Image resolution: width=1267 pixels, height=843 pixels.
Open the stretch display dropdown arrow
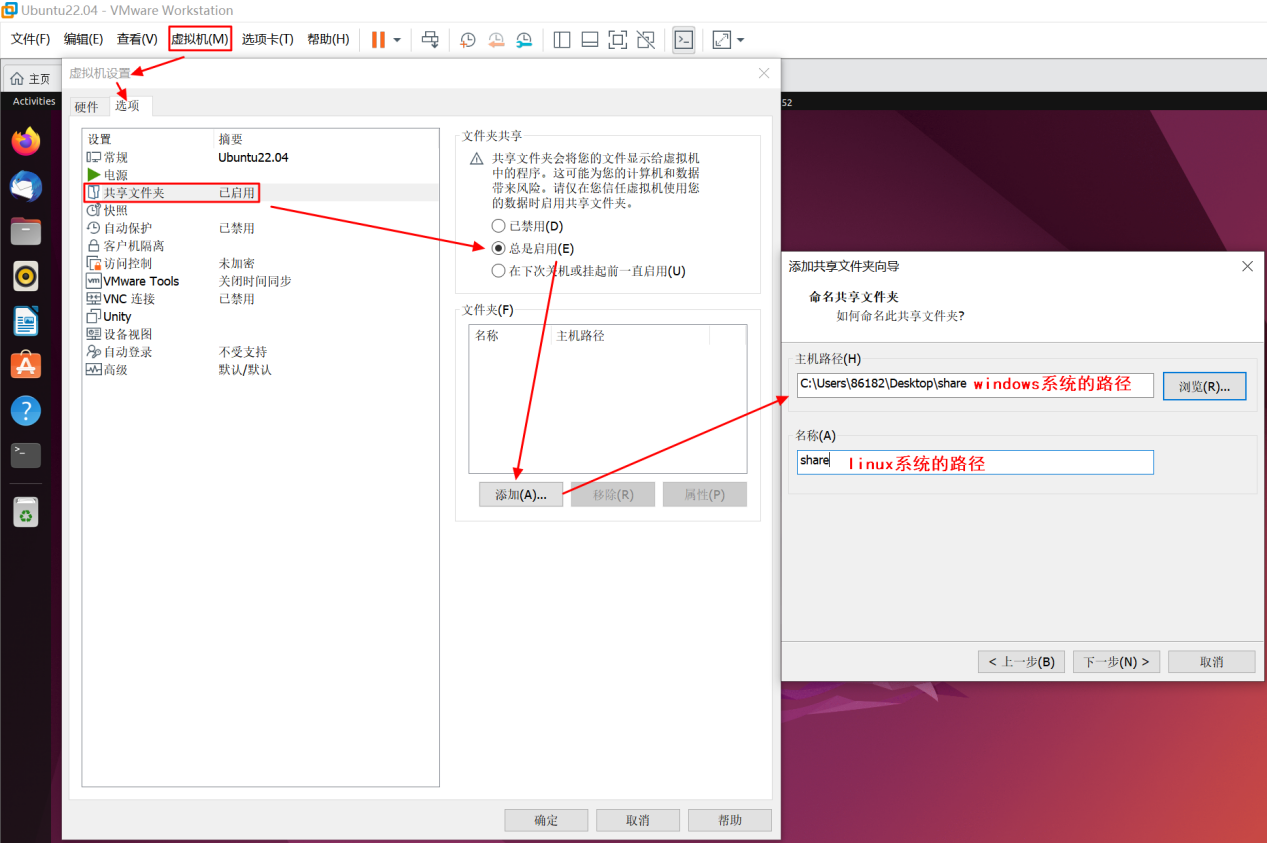click(741, 40)
